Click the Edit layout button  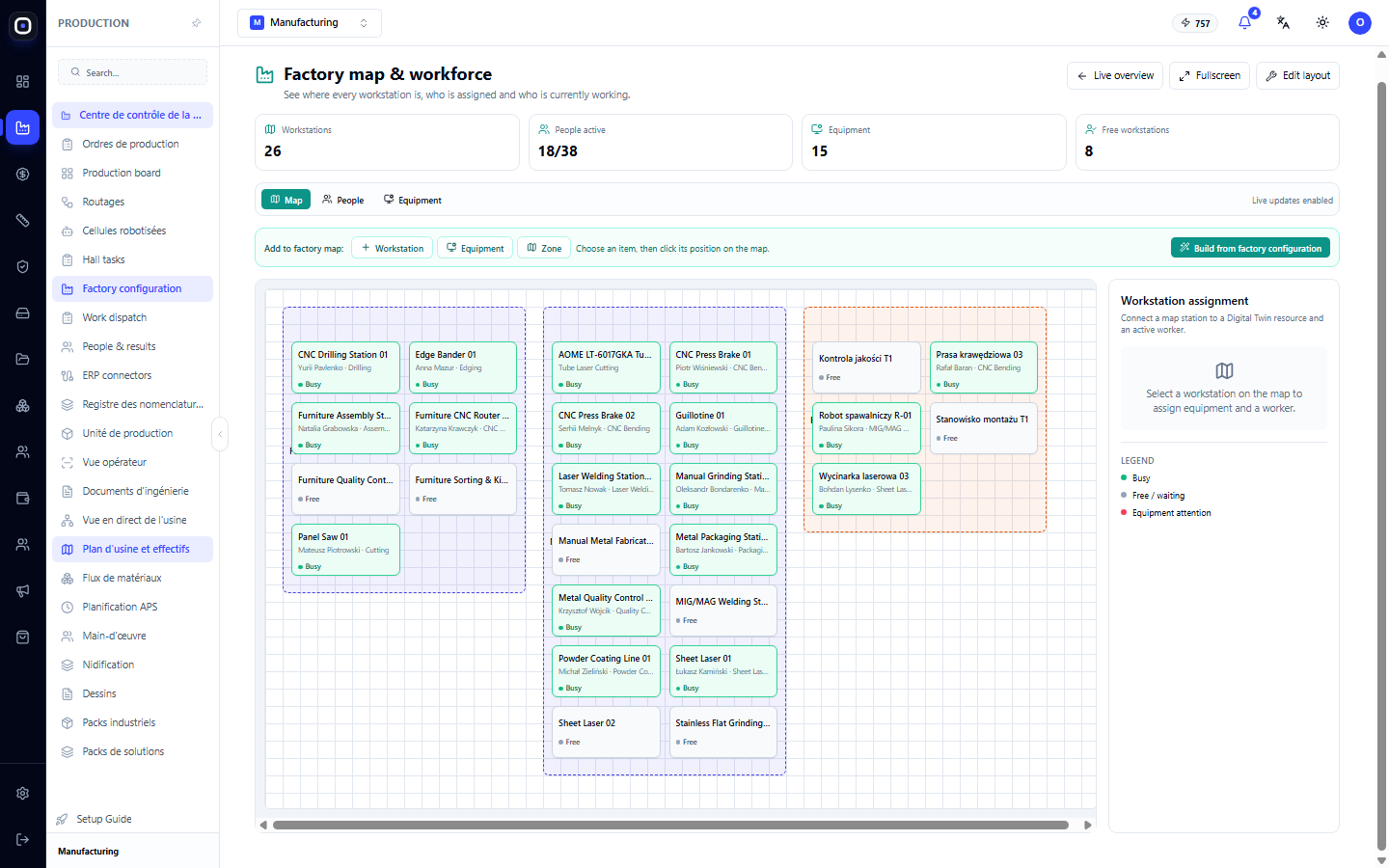tap(1297, 75)
